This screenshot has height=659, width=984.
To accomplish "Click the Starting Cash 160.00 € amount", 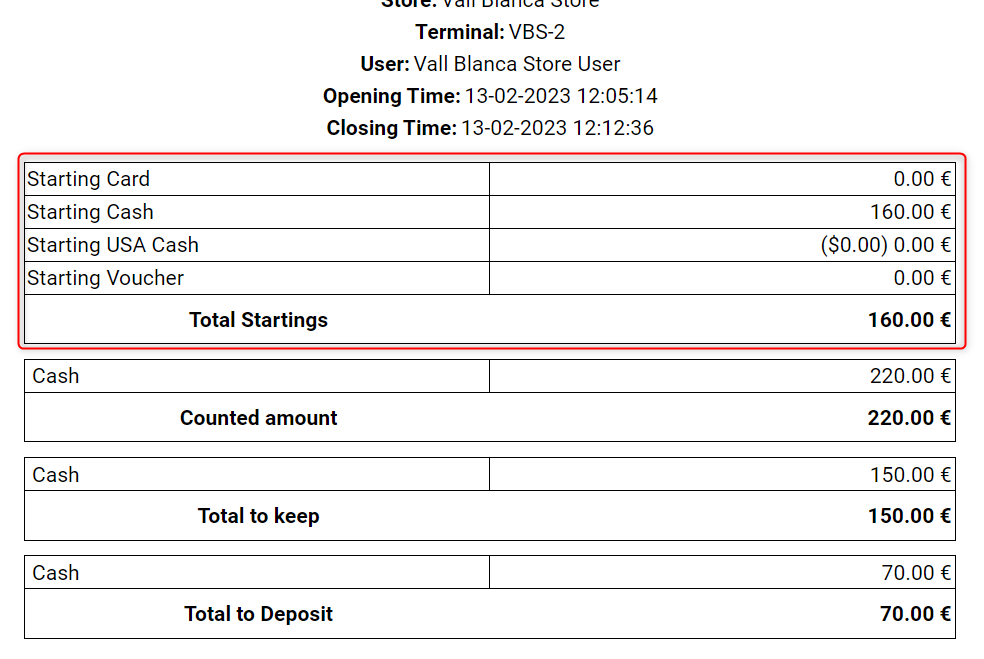I will [910, 212].
